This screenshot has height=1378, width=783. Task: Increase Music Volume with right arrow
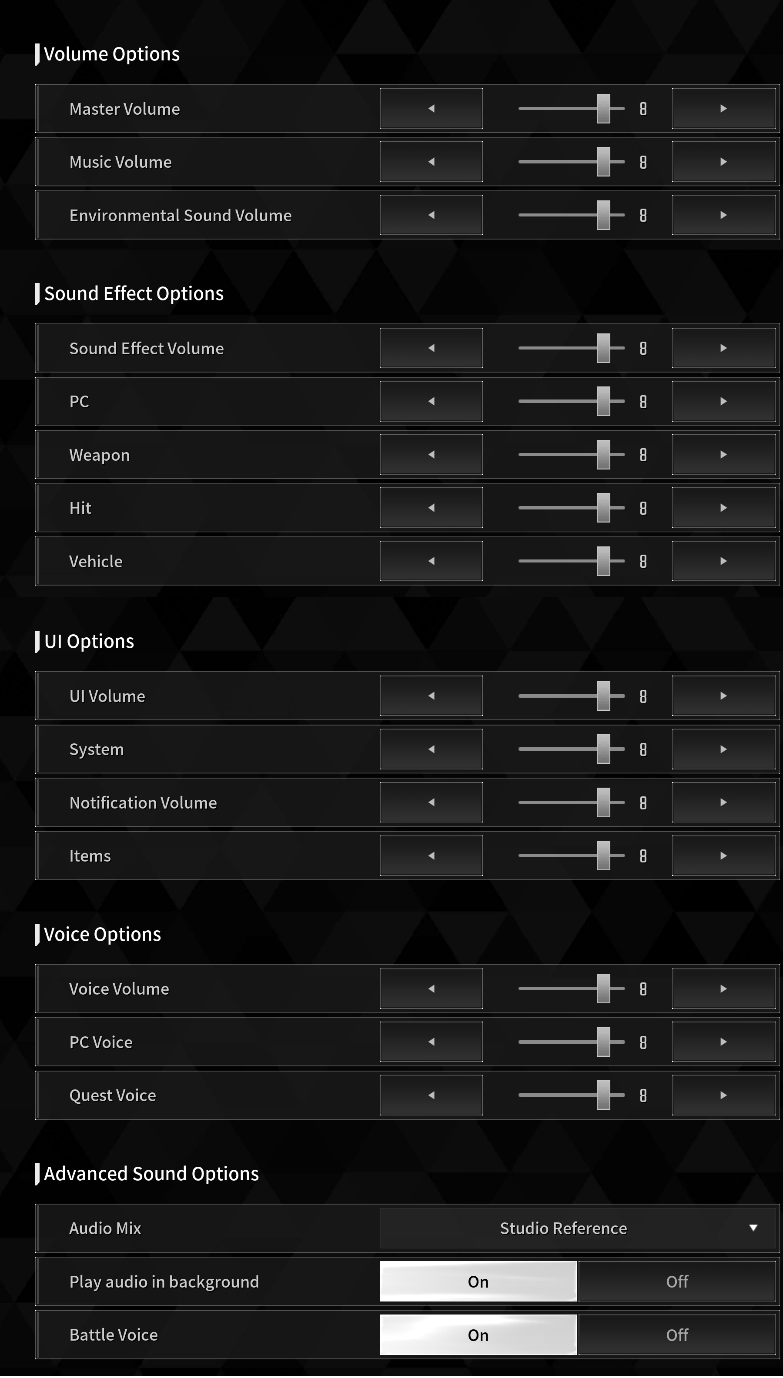(724, 162)
